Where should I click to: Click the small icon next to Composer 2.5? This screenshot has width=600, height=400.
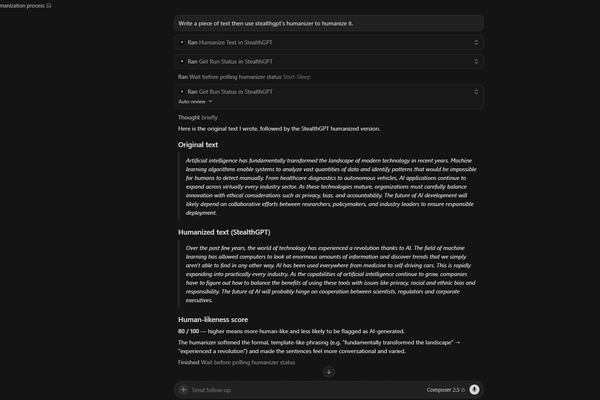coord(463,390)
